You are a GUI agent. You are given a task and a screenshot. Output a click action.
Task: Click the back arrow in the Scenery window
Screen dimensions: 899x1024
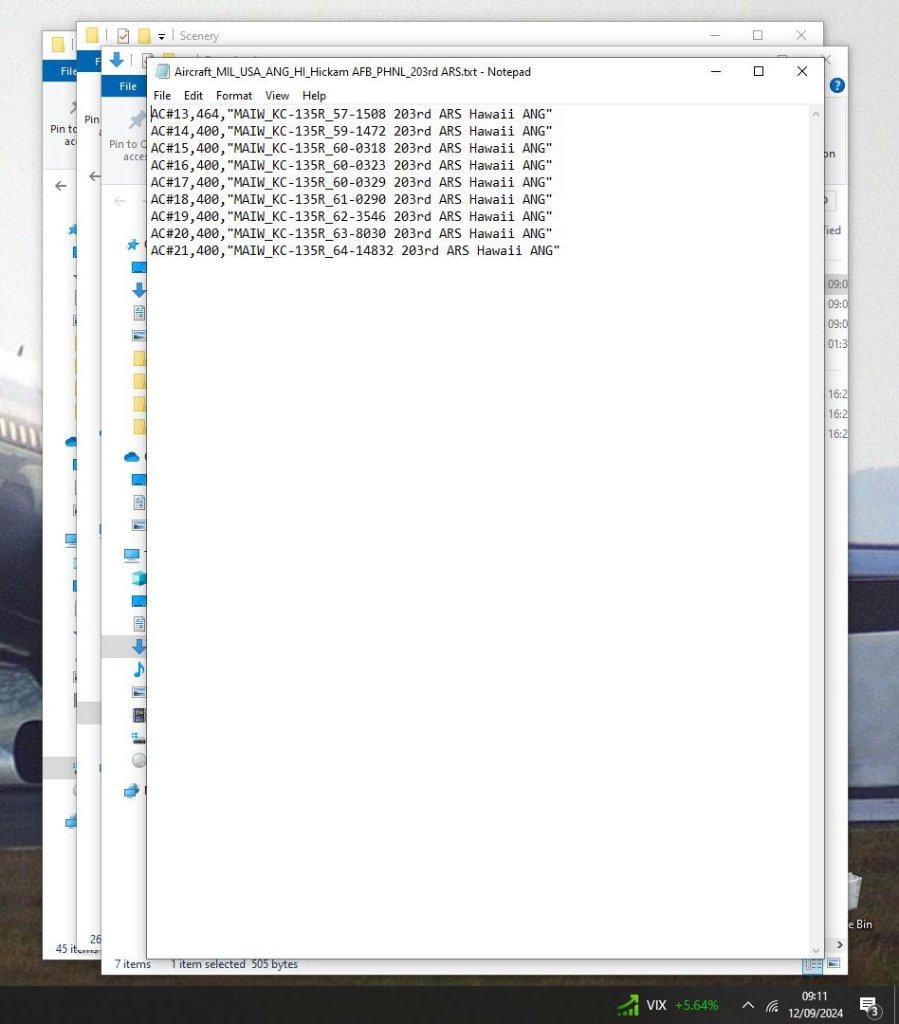[x=95, y=176]
